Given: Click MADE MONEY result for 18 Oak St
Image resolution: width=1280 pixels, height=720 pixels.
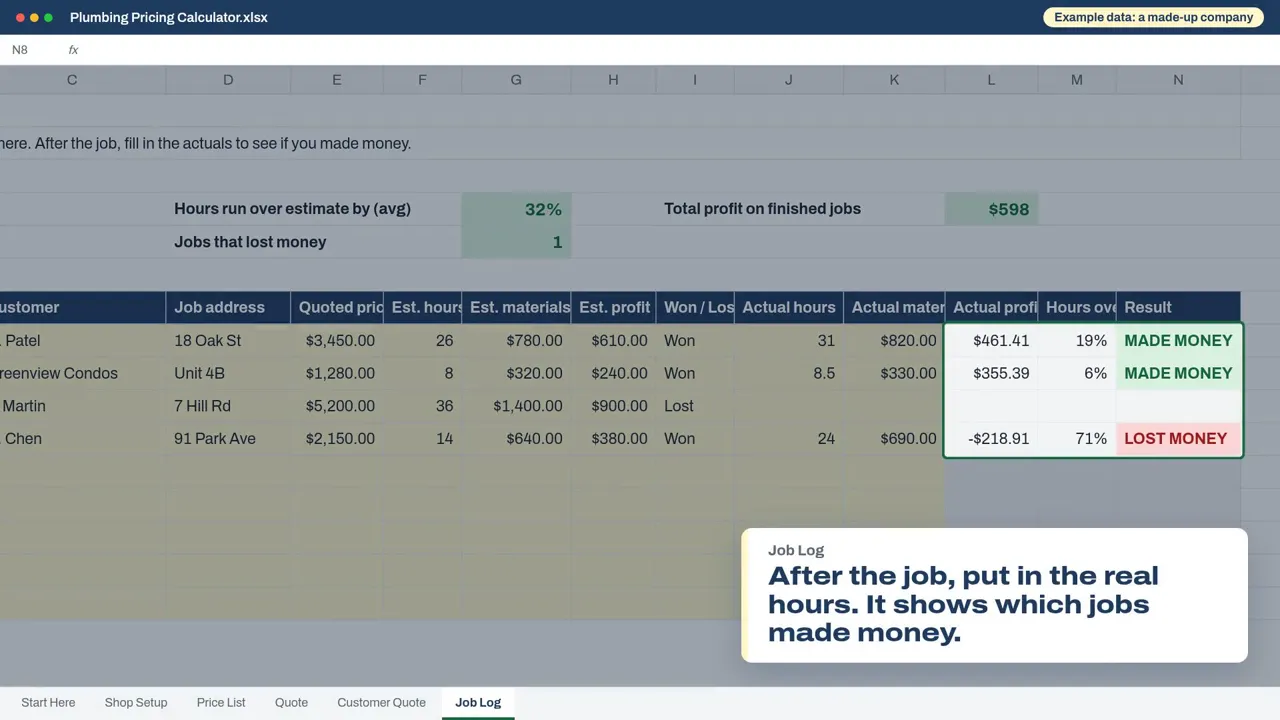Looking at the screenshot, I should pos(1178,340).
